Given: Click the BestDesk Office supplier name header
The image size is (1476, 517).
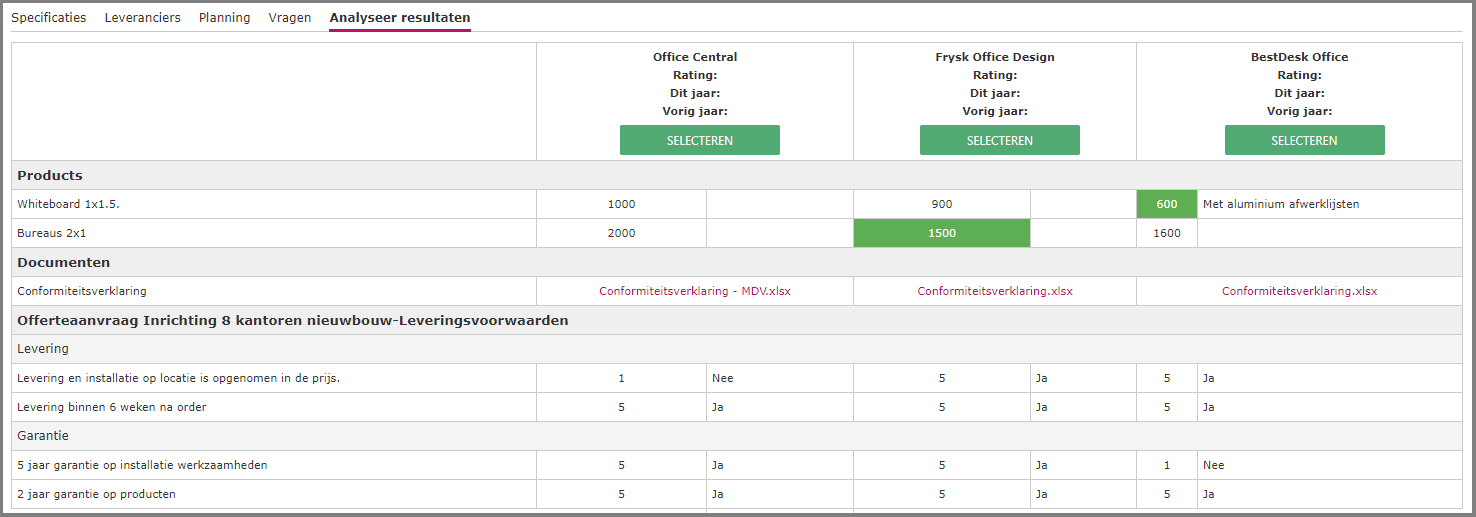Looking at the screenshot, I should (1299, 57).
